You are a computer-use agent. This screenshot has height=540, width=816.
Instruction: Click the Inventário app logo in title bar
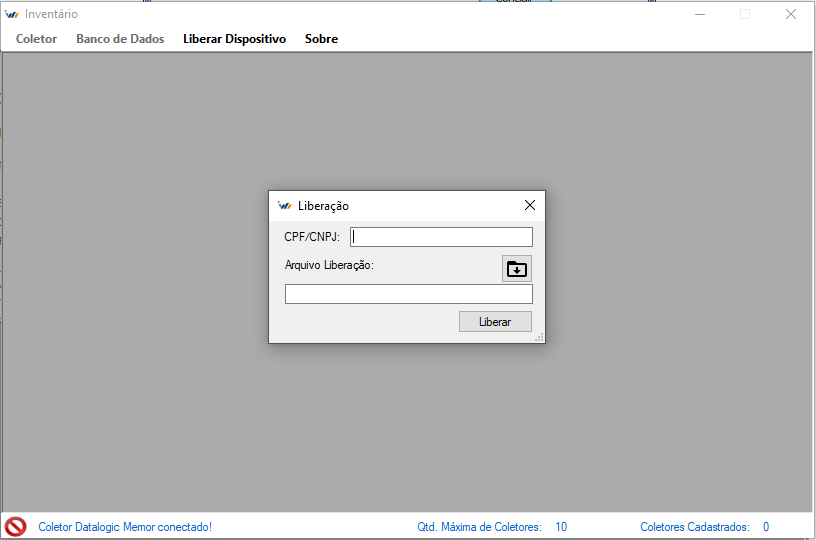(x=12, y=14)
